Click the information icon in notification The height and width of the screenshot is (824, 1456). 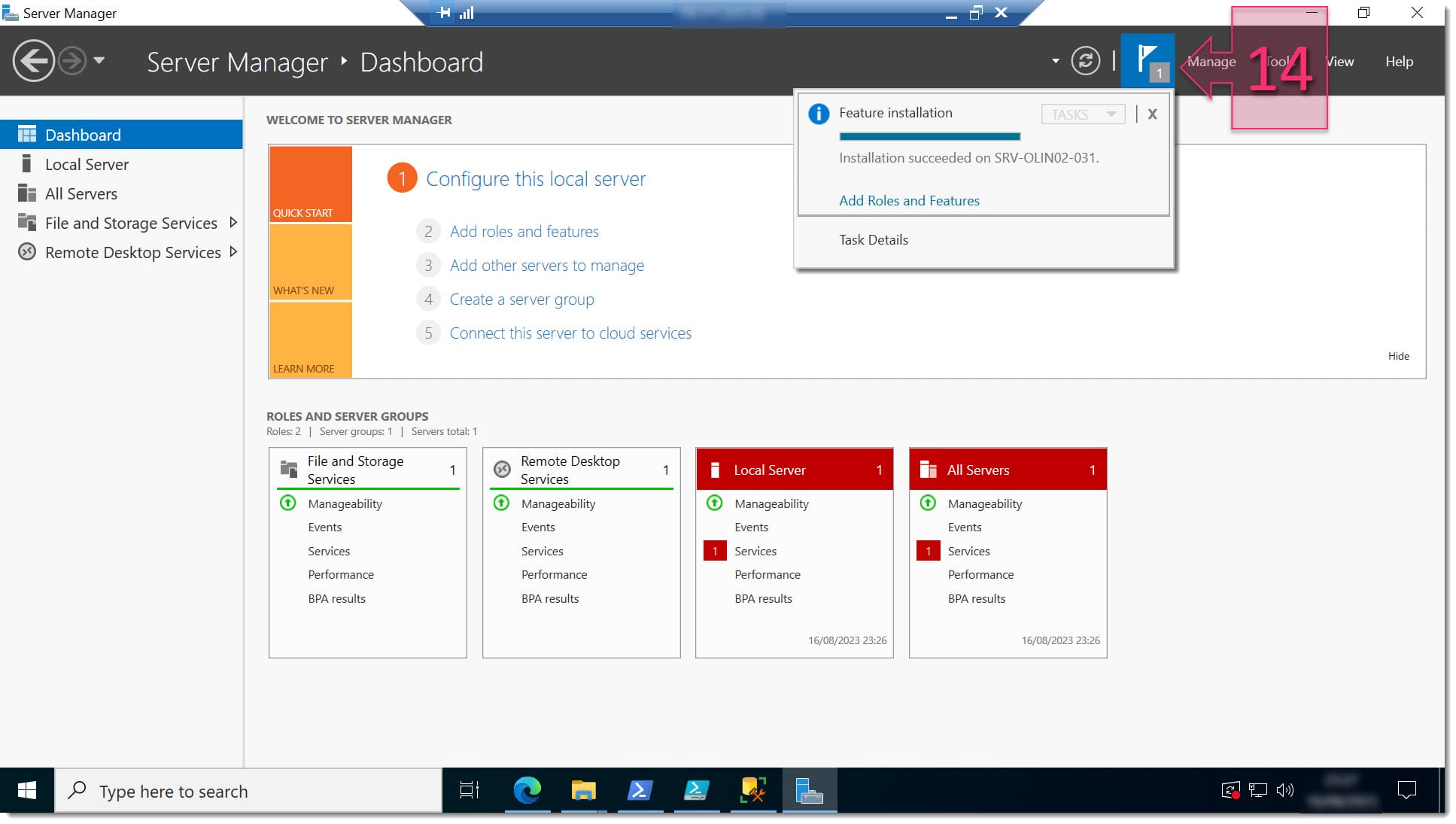tap(819, 114)
